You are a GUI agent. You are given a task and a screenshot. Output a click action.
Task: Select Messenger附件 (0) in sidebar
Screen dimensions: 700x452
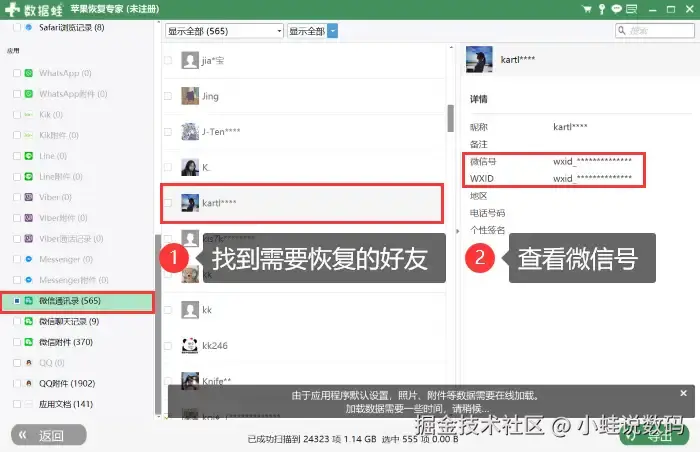[x=74, y=280]
